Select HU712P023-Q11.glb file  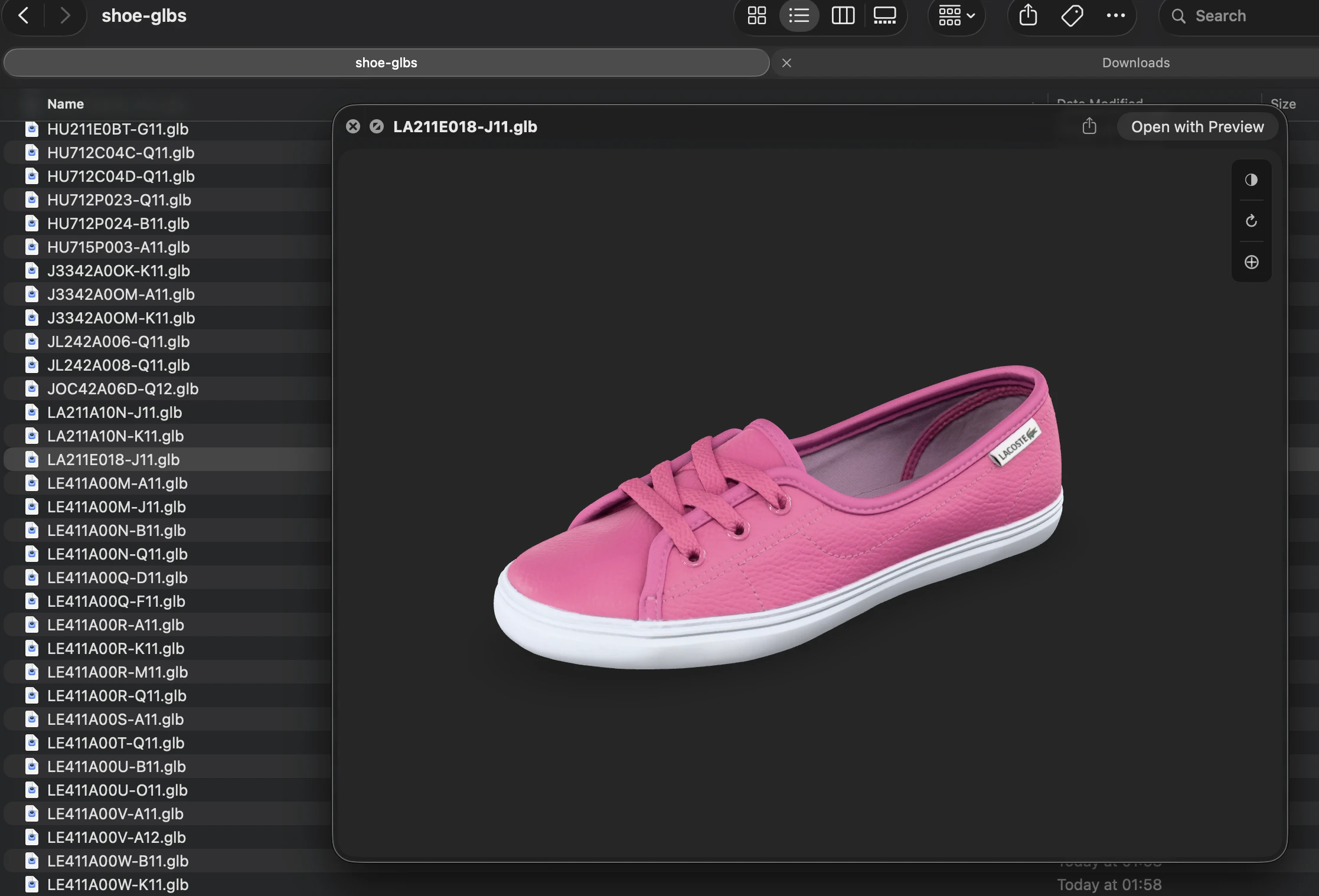click(119, 200)
